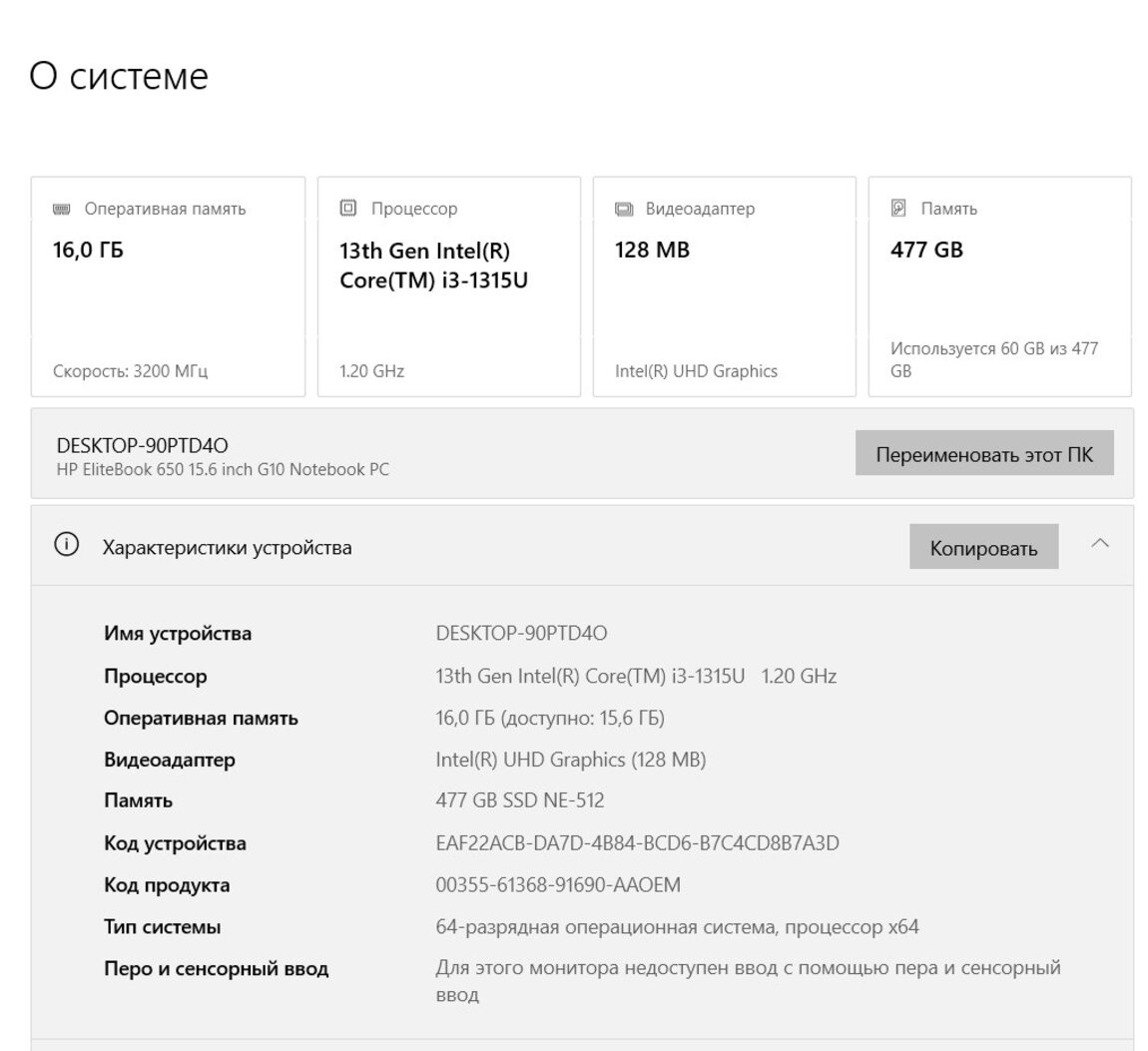Click the storage disk icon beside Память
Image resolution: width=1148 pixels, height=1051 pixels.
898,209
